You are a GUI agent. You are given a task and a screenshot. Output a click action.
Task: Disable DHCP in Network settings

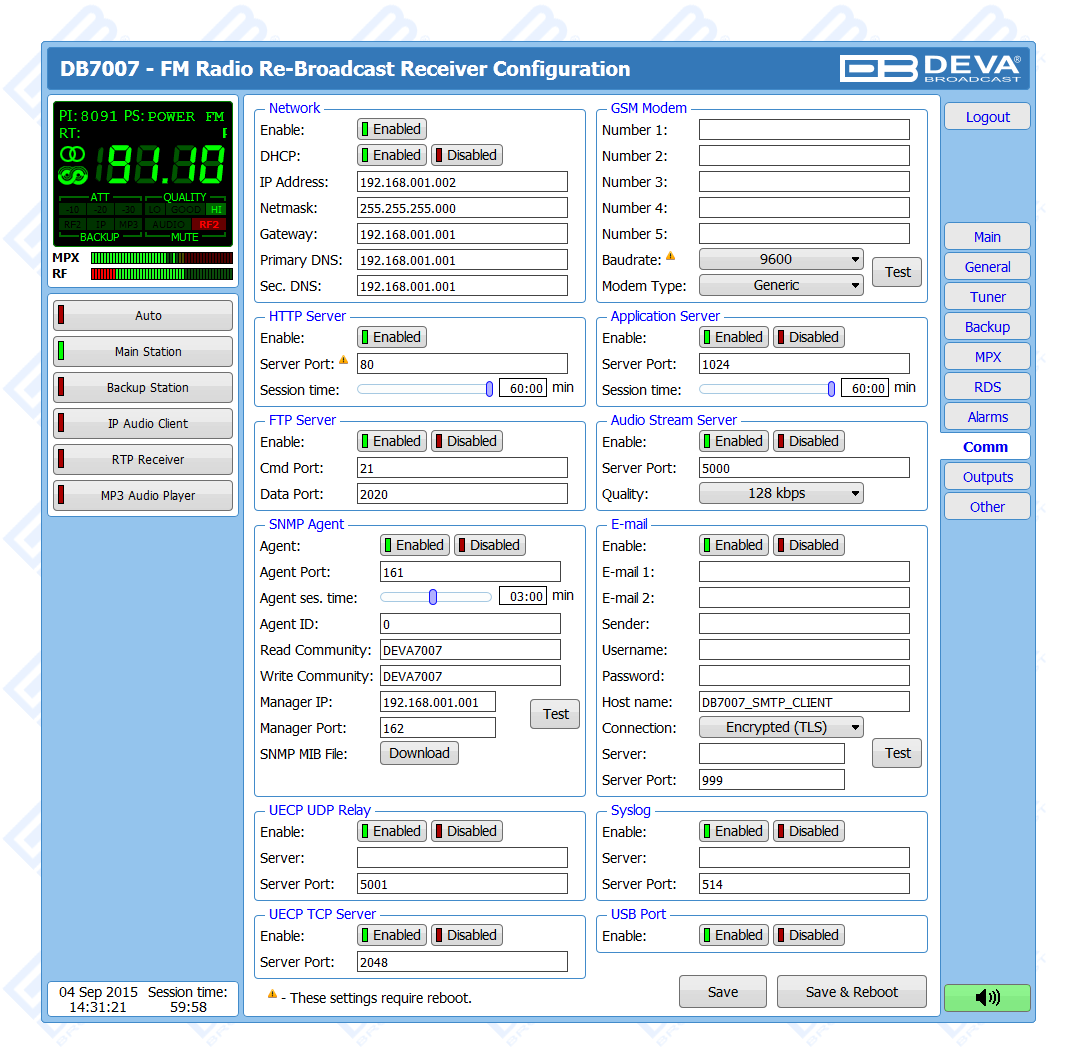coord(466,155)
